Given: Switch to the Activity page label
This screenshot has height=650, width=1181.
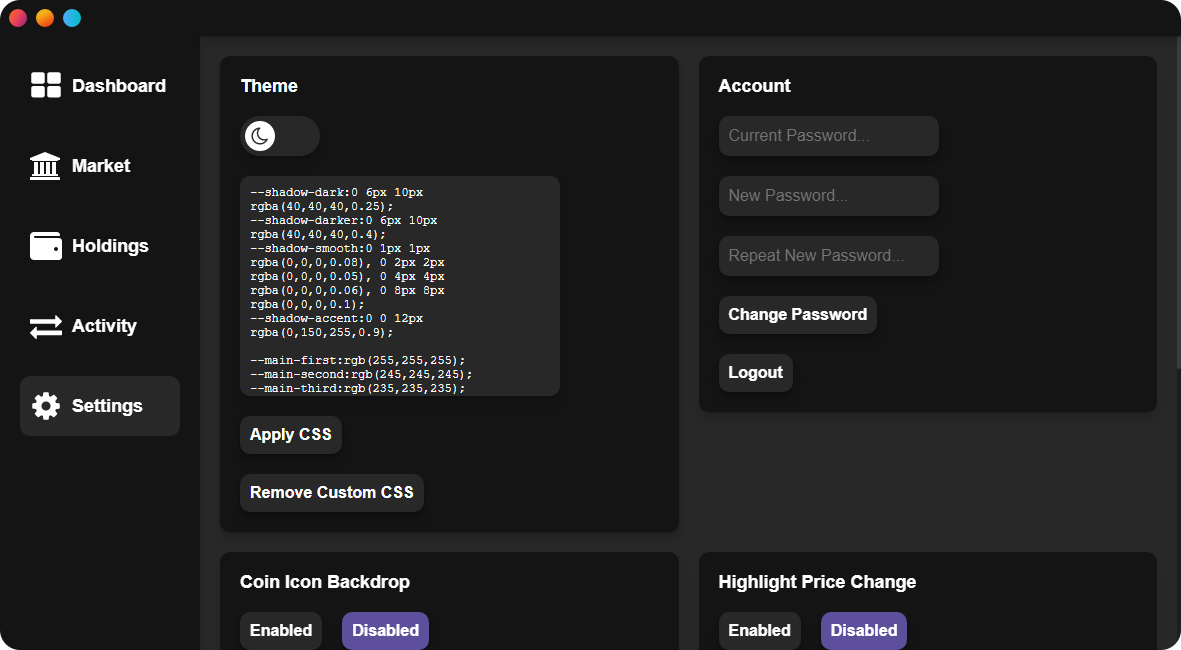Looking at the screenshot, I should [104, 326].
